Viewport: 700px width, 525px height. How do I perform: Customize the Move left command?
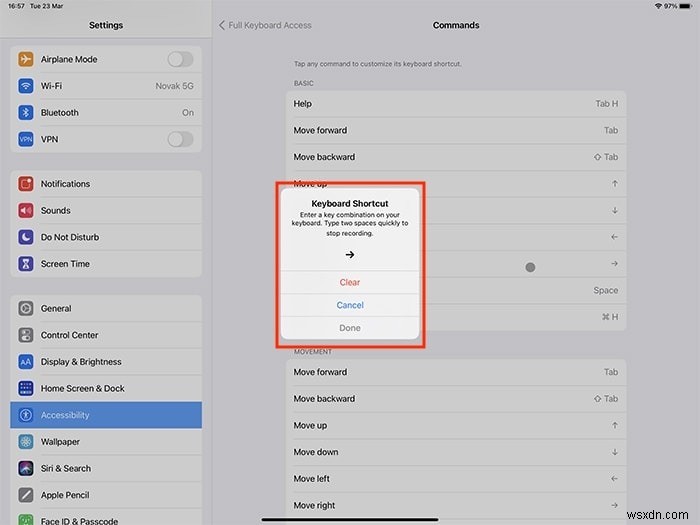456,479
